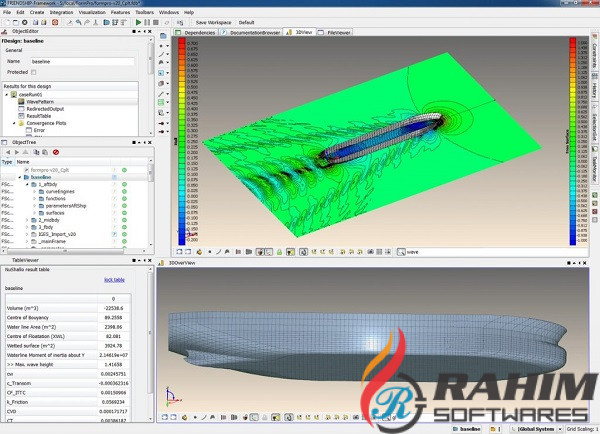Open the File menu
Viewport: 600px width, 434px height.
pos(7,12)
